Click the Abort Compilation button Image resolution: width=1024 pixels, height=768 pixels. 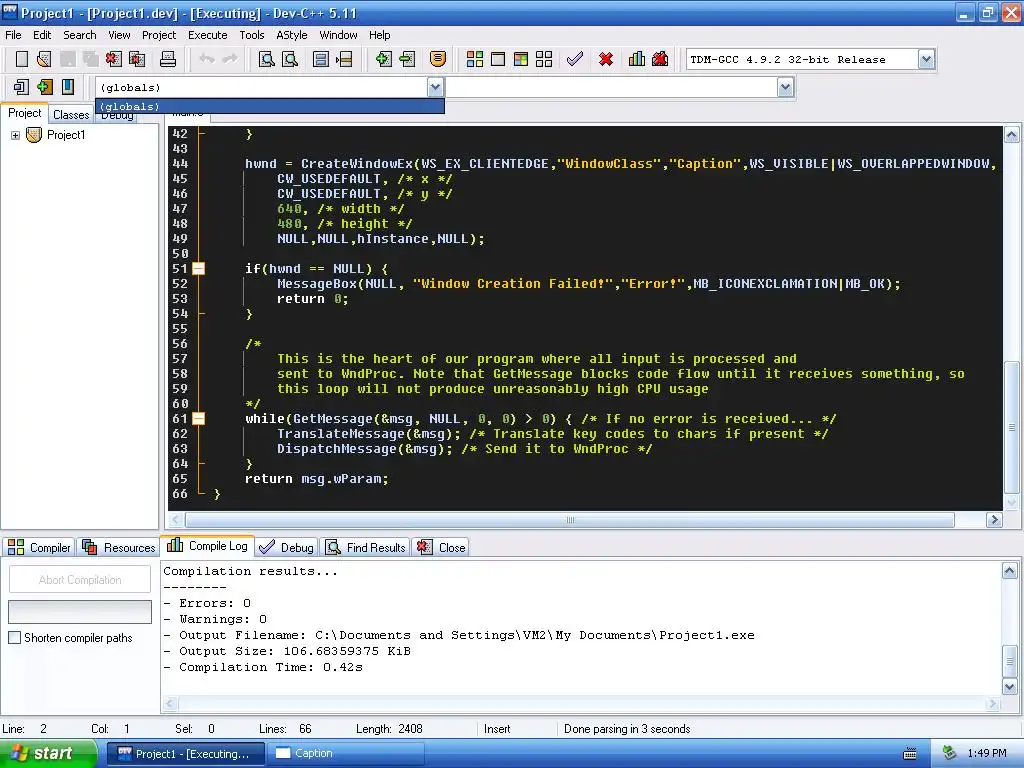(80, 580)
